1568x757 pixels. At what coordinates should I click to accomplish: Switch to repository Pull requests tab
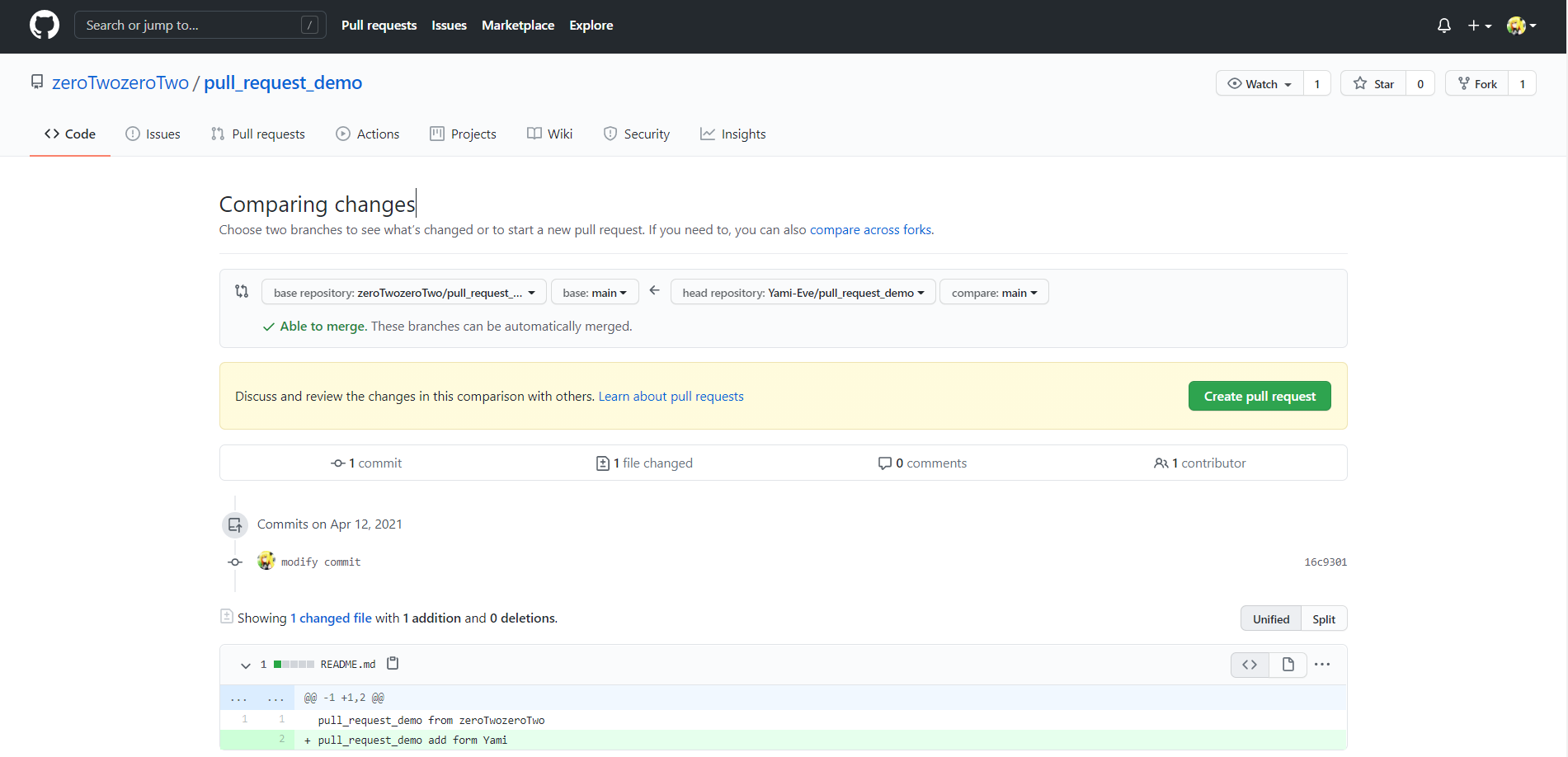coord(257,134)
